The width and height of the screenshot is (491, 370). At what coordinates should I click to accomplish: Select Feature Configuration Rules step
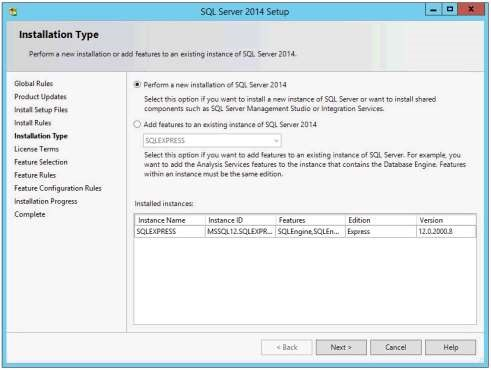[58, 188]
